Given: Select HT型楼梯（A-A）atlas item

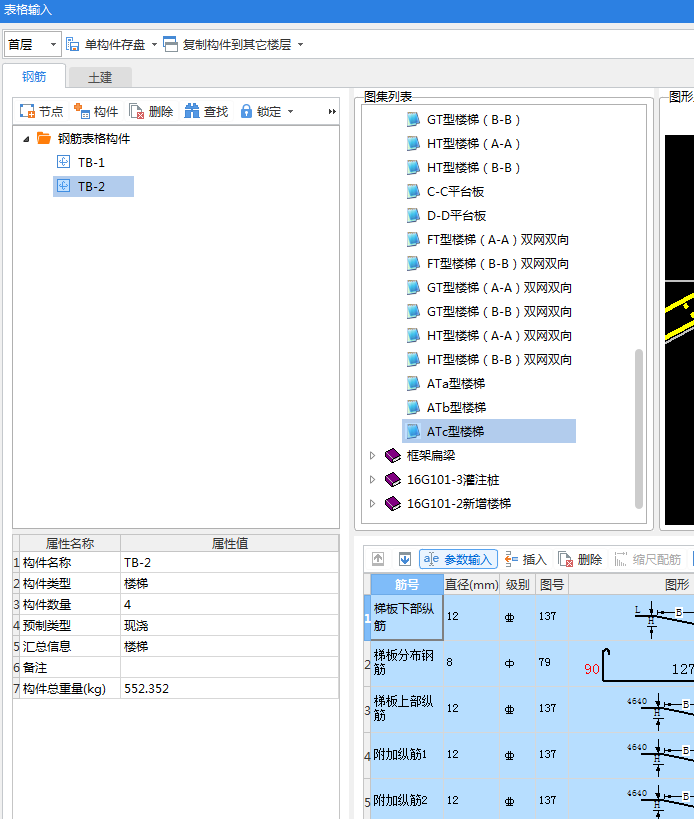Looking at the screenshot, I should click(473, 144).
